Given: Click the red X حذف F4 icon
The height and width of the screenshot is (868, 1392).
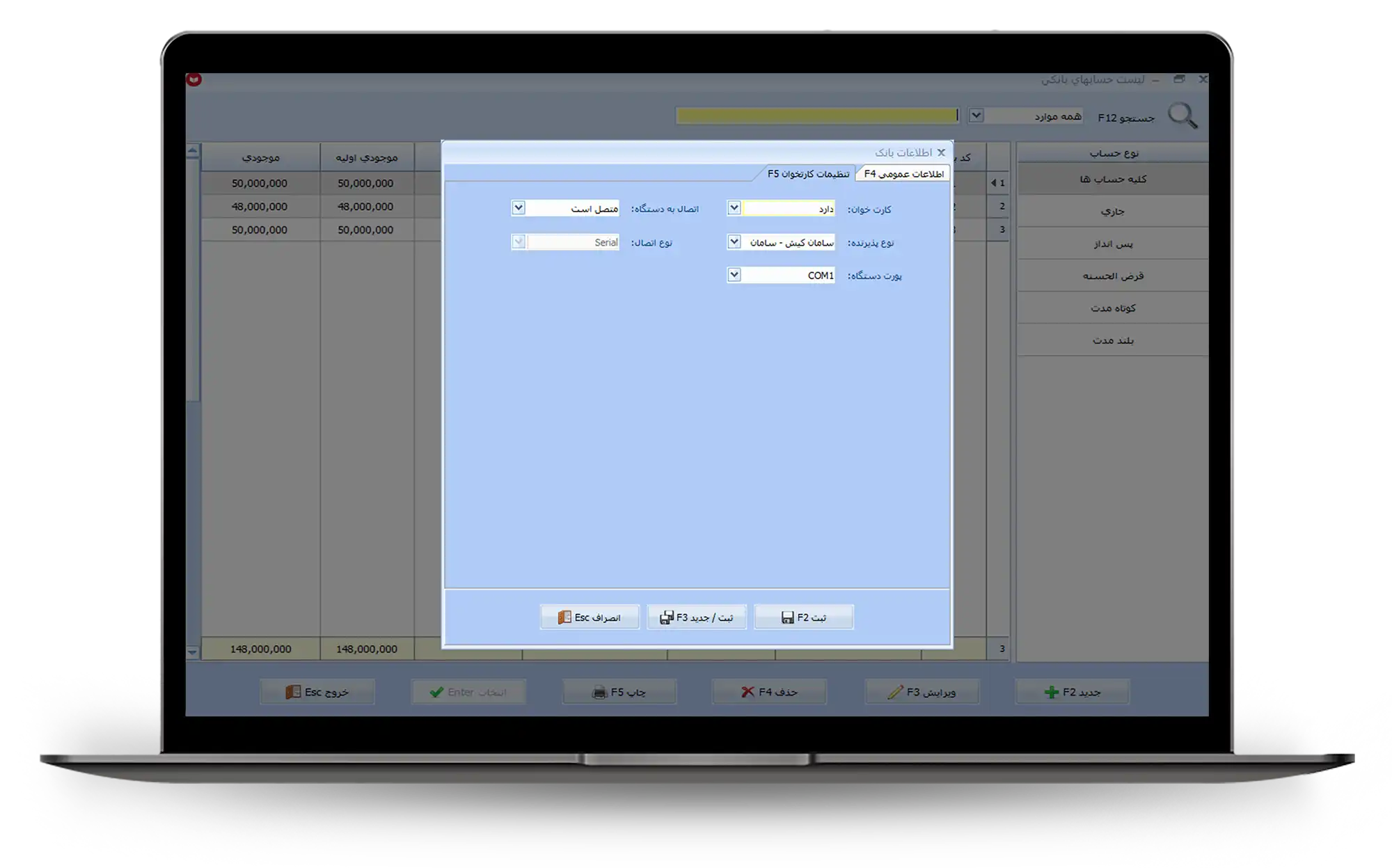Looking at the screenshot, I should (748, 692).
